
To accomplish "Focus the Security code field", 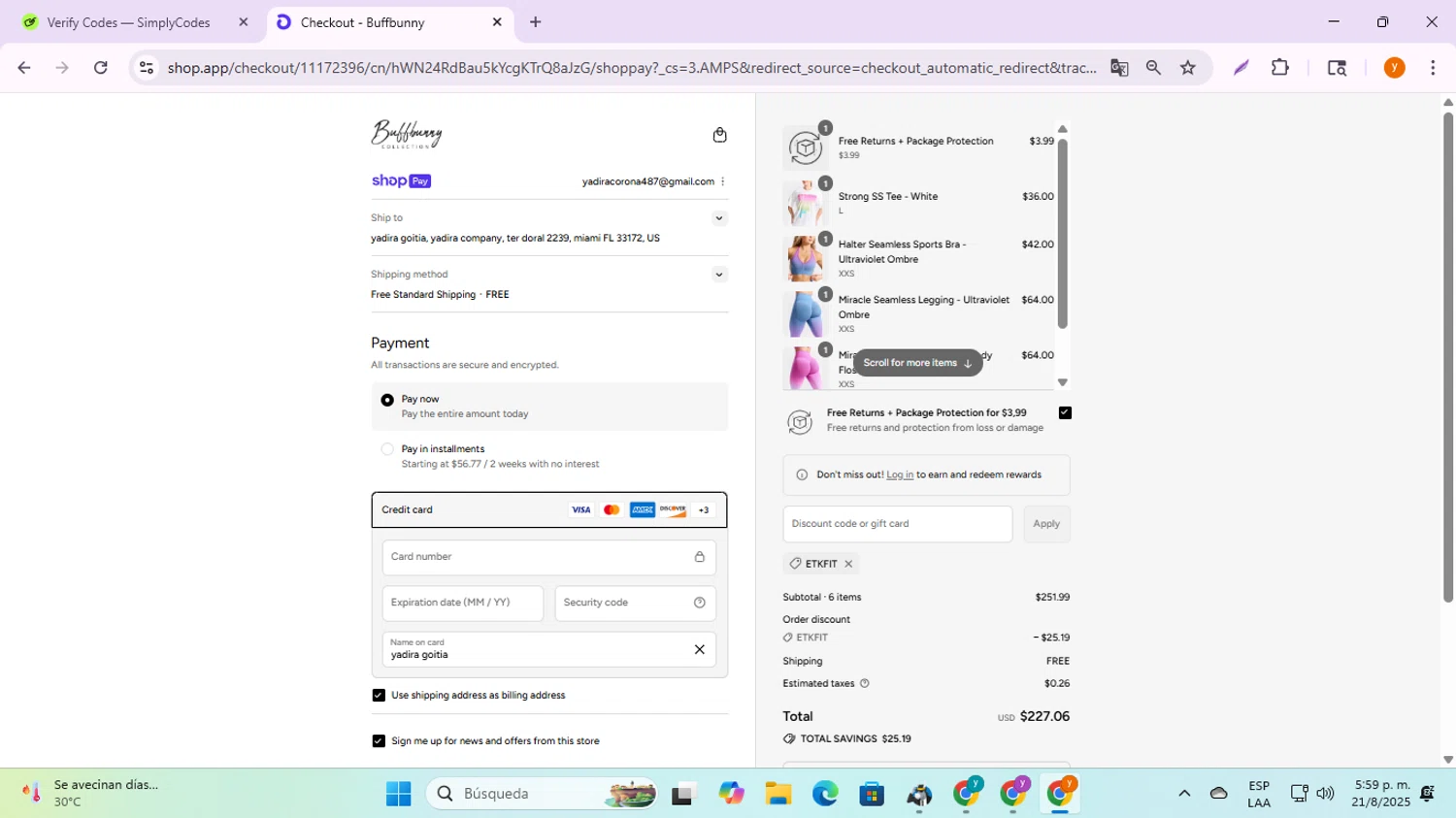I will (x=636, y=604).
